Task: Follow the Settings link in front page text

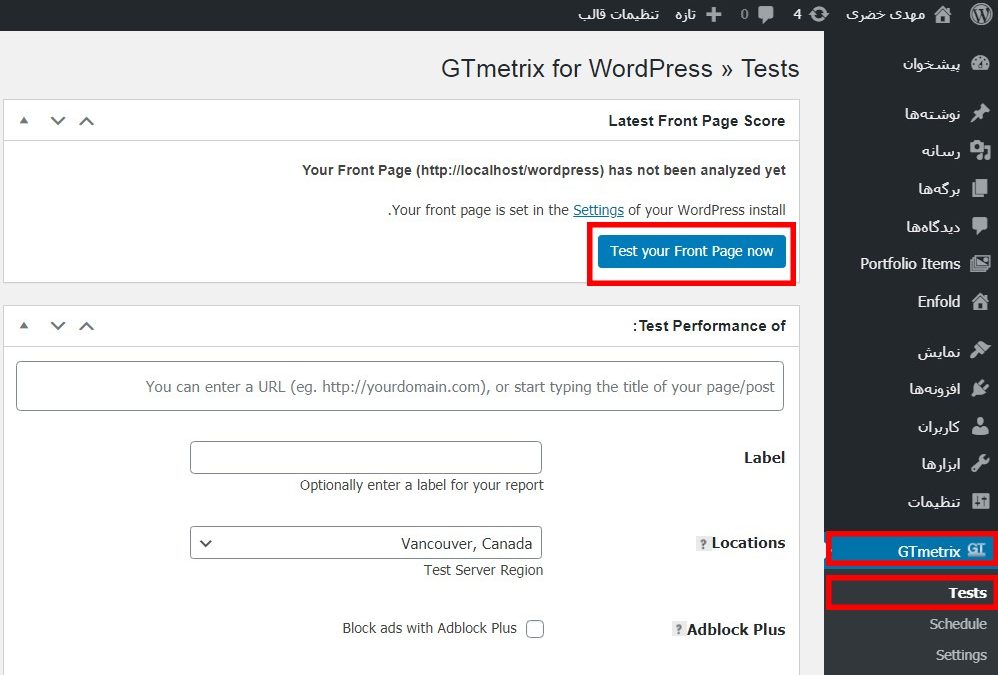Action: 598,210
